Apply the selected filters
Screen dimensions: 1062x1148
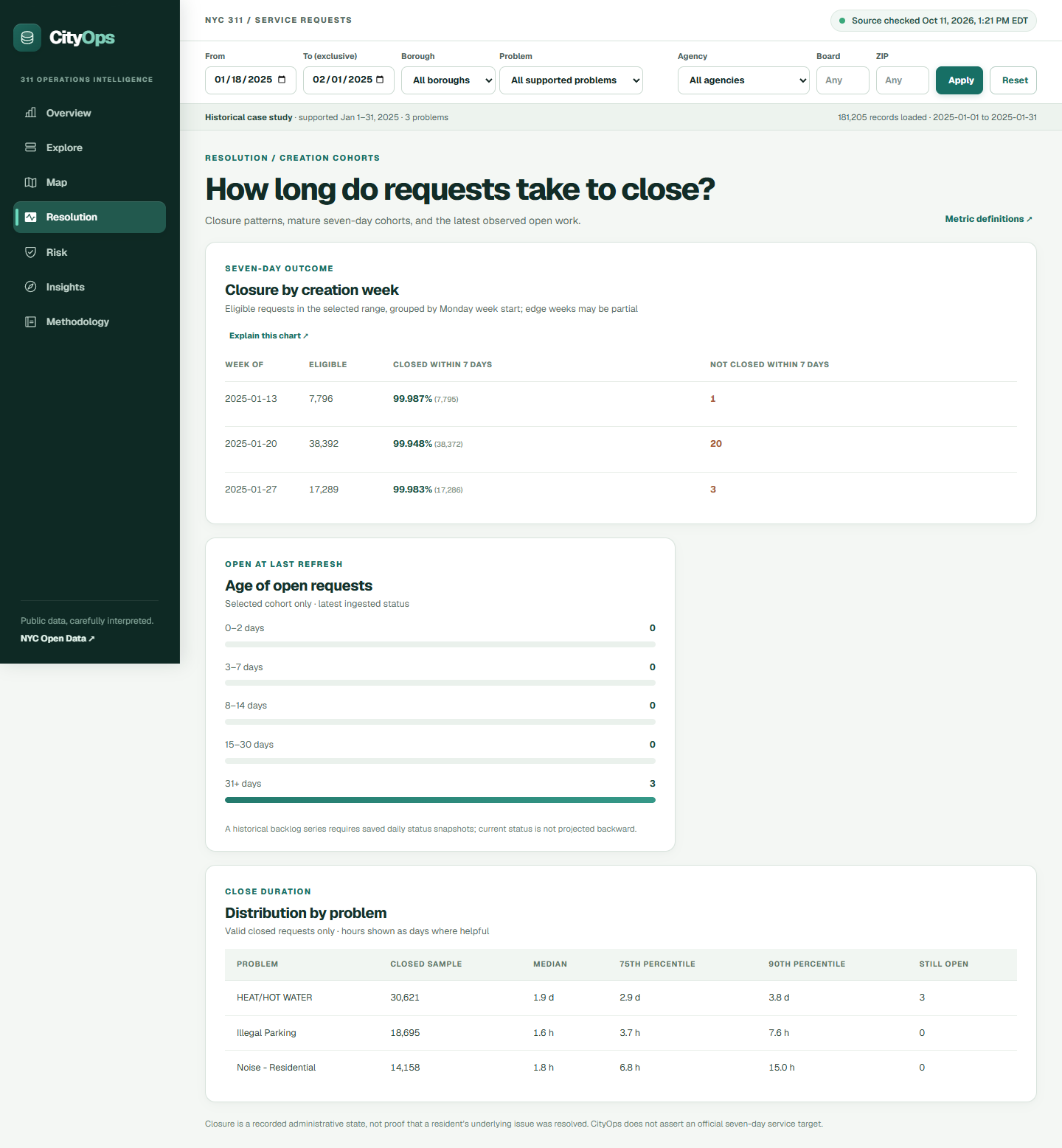point(959,80)
